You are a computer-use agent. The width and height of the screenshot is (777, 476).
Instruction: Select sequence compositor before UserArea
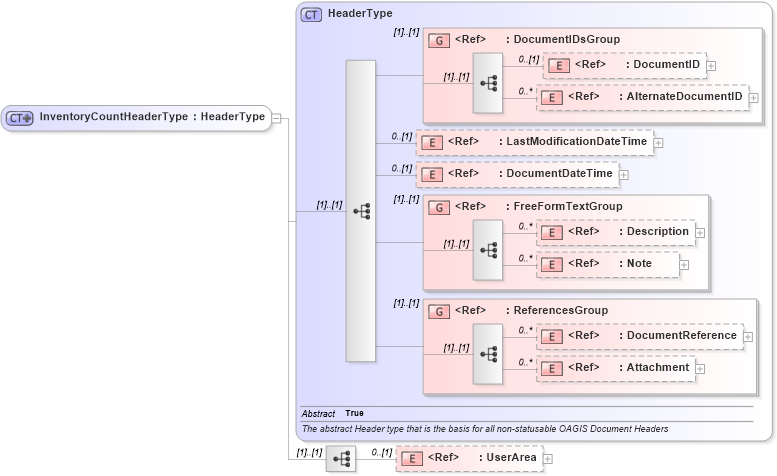[341, 459]
